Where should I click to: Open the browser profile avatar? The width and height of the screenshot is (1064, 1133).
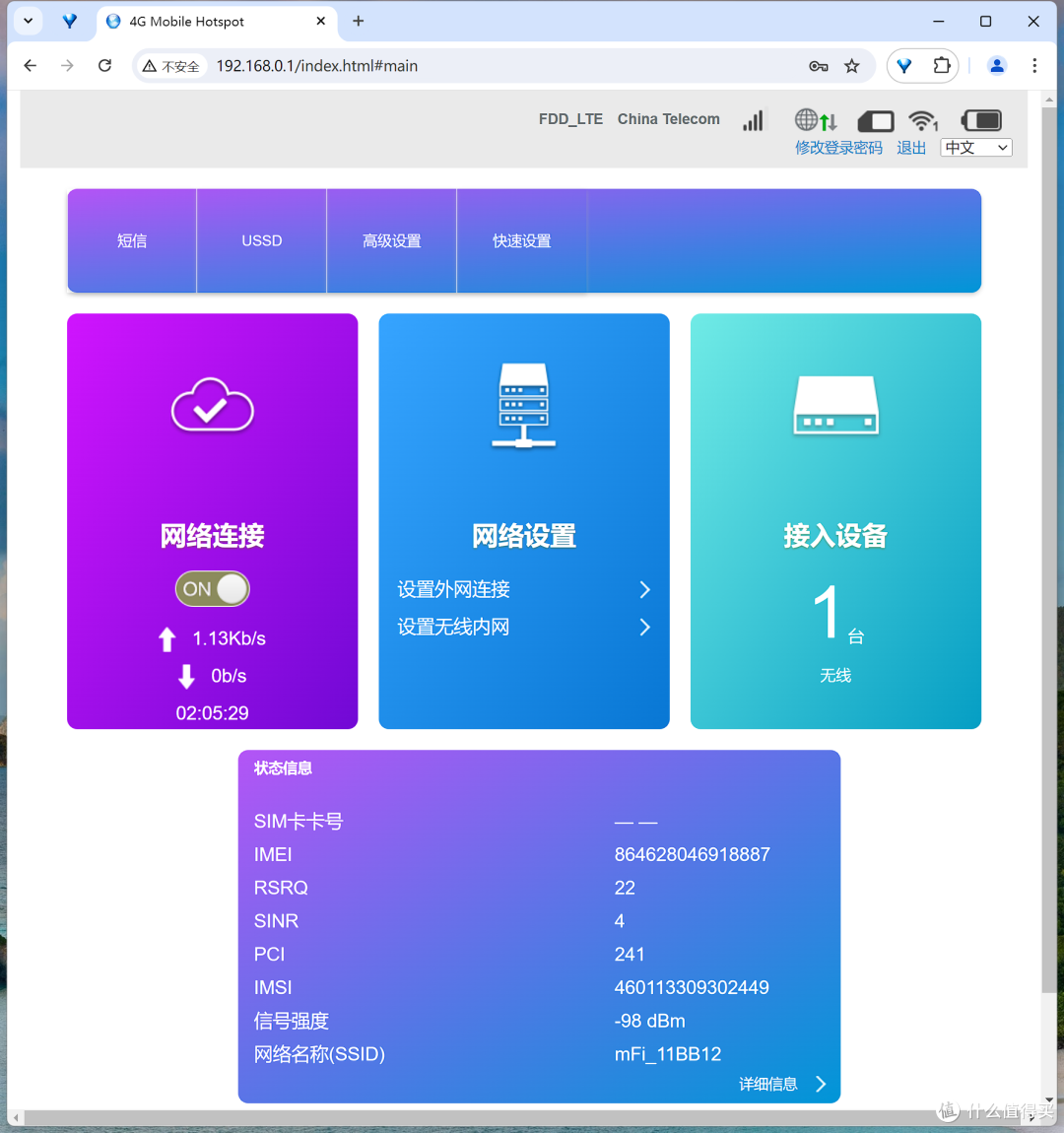(x=997, y=66)
